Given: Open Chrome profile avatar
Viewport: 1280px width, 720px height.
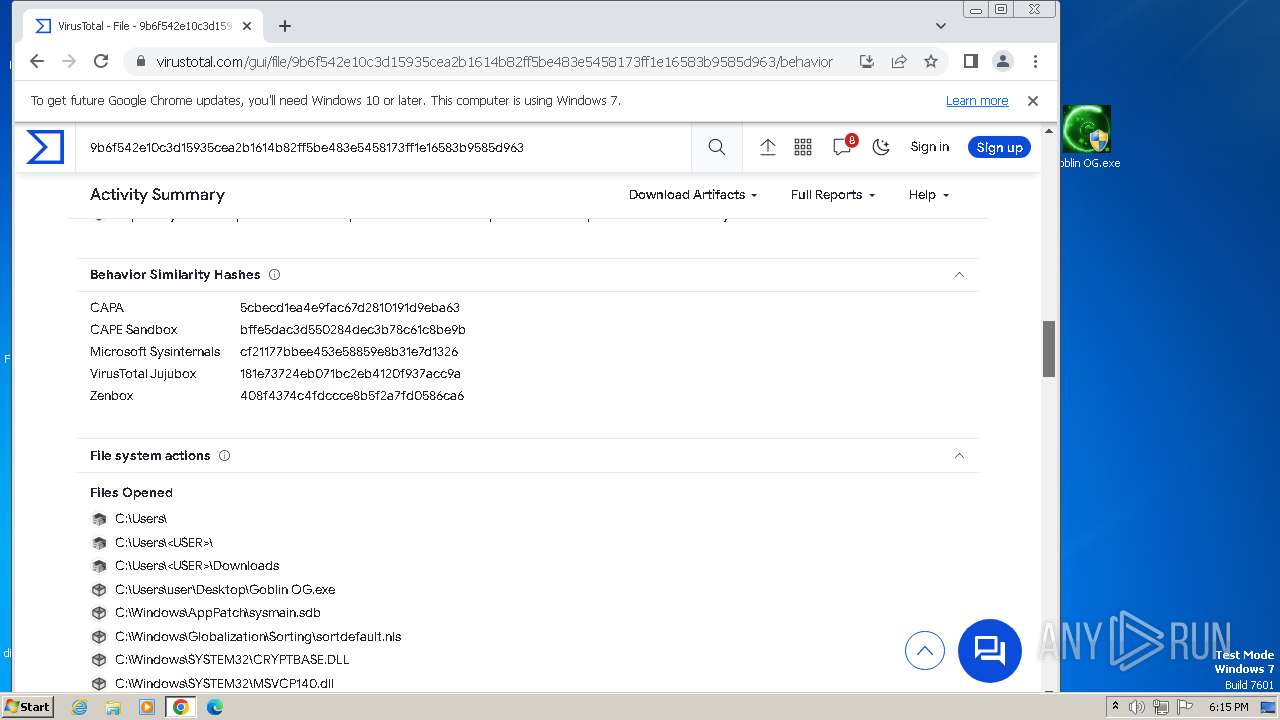Looking at the screenshot, I should point(1003,61).
